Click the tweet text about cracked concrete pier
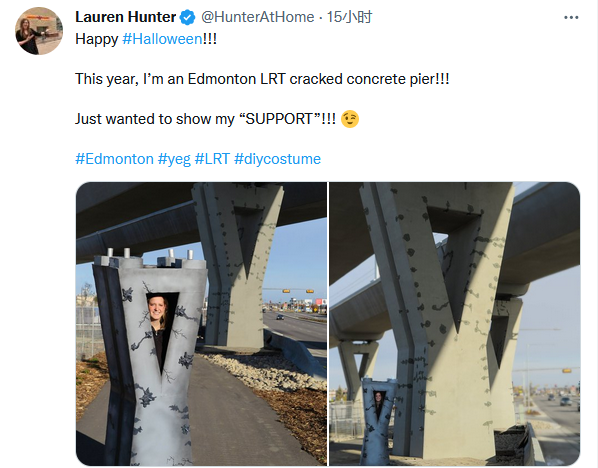The image size is (598, 468). click(262, 79)
